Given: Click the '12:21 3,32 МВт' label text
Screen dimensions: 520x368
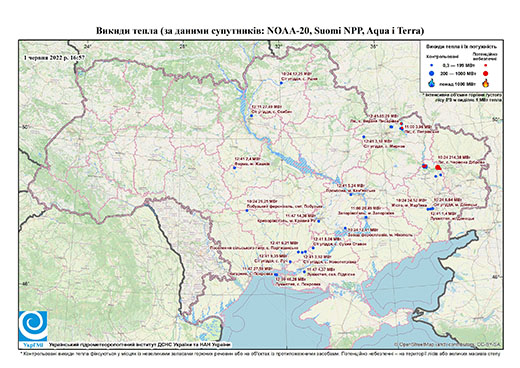Looking at the screenshot, I should (318, 257).
